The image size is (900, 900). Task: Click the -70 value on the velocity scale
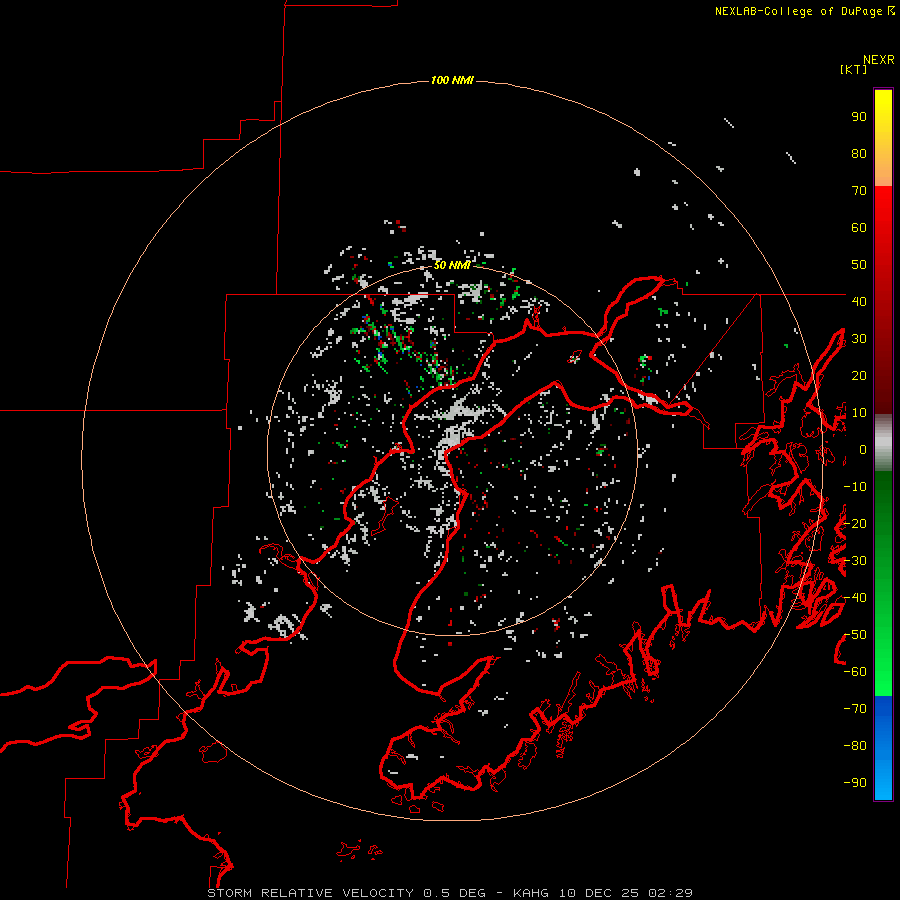[855, 709]
